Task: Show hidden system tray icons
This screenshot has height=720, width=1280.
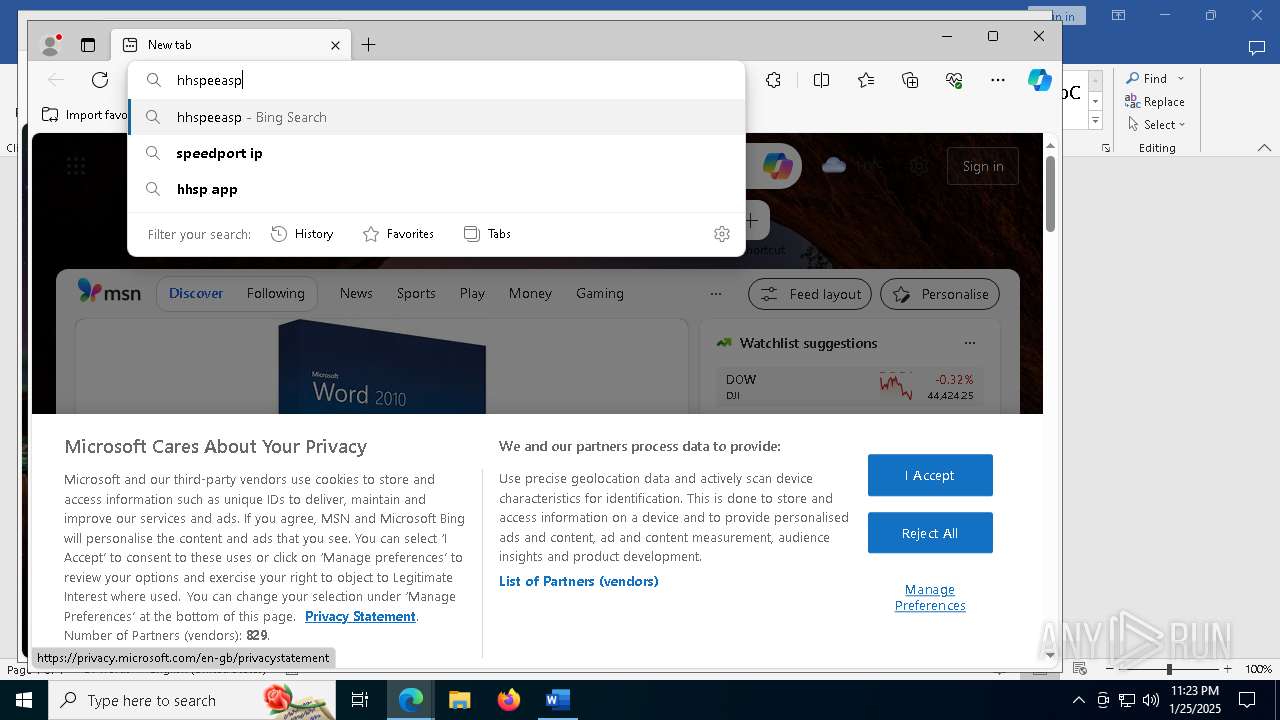Action: [x=1078, y=700]
